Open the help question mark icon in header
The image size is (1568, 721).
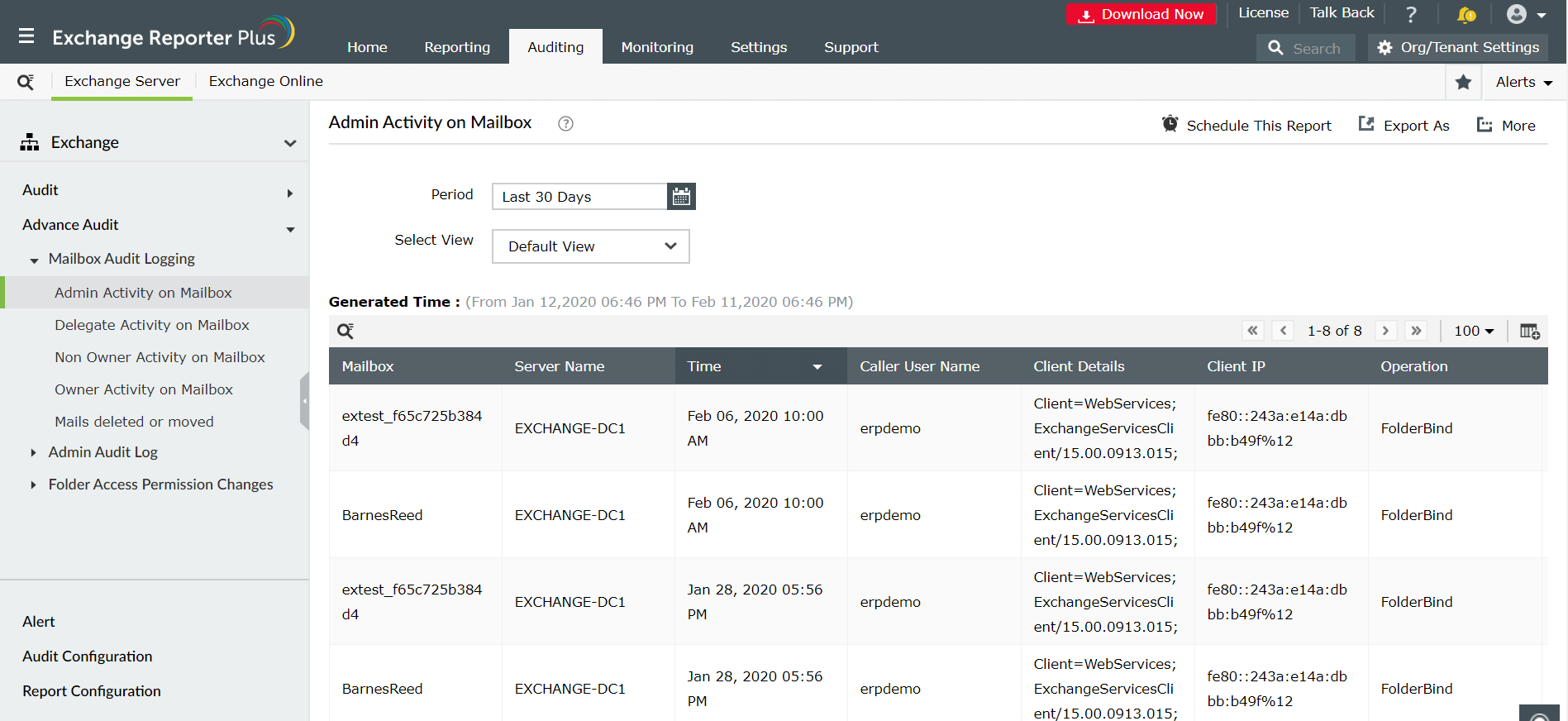(x=1411, y=14)
